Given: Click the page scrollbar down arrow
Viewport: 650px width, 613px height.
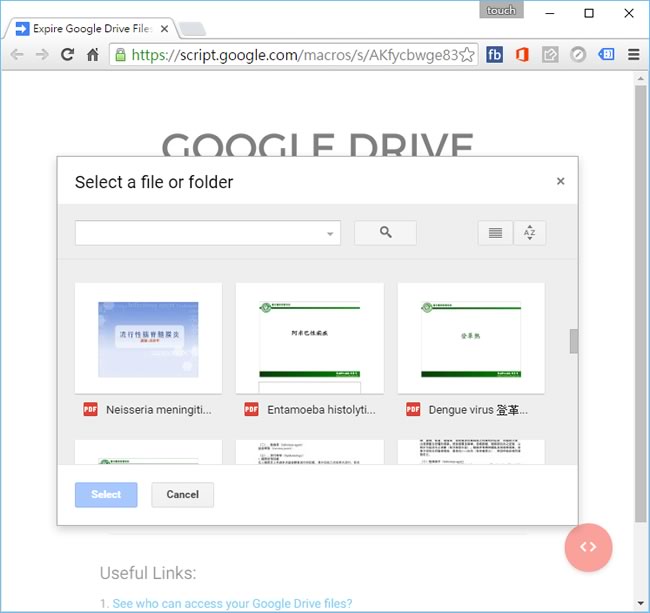Looking at the screenshot, I should coord(640,603).
